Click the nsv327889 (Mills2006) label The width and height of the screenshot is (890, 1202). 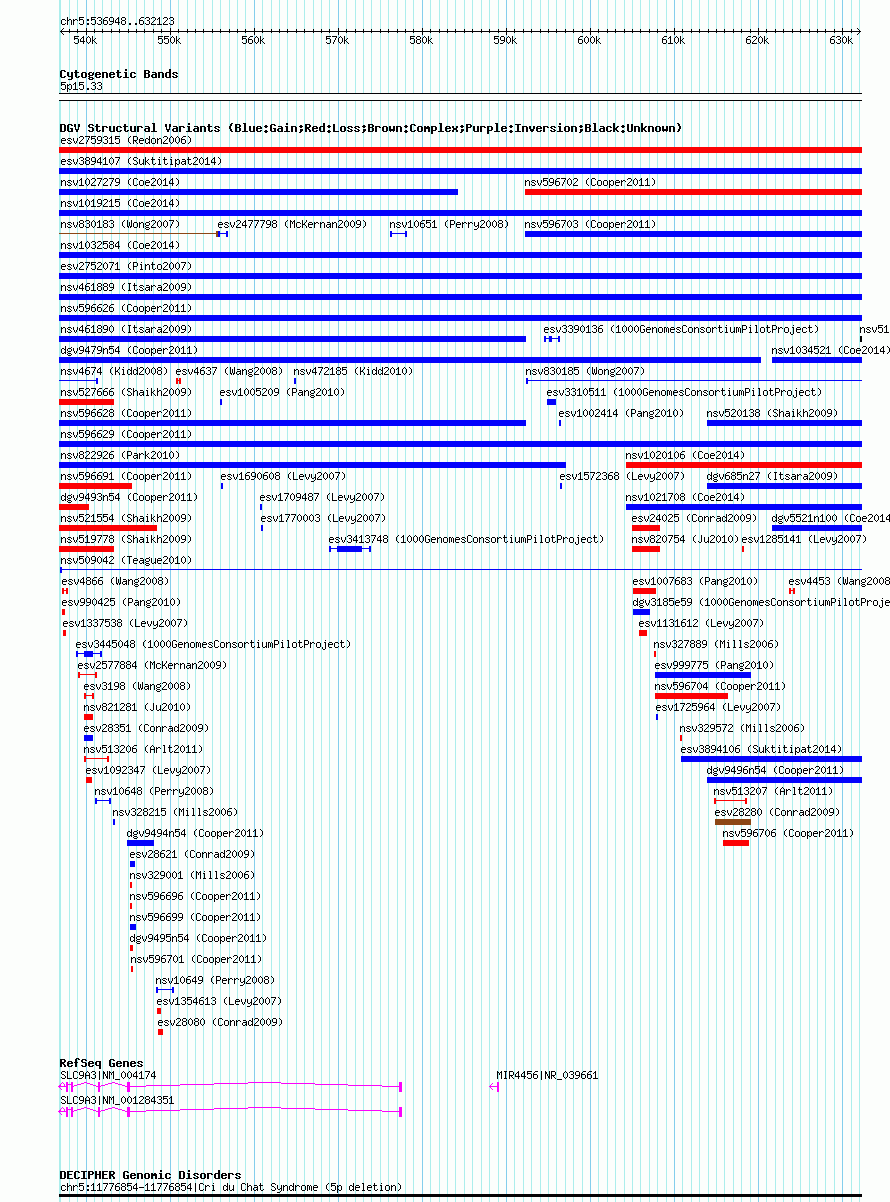[x=716, y=644]
